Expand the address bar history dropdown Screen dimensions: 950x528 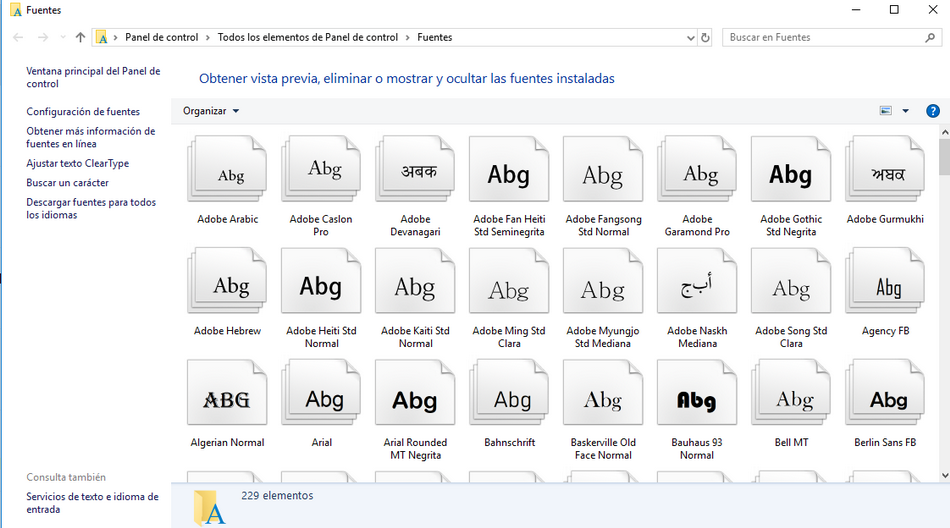pos(690,38)
